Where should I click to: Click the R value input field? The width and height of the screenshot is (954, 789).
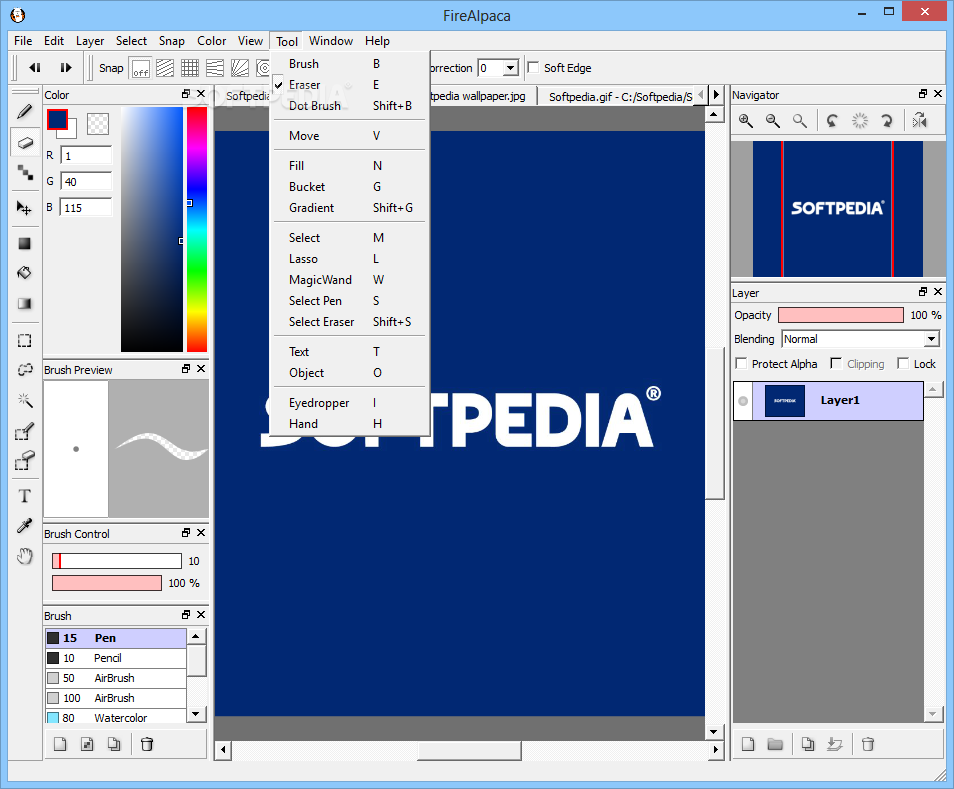pyautogui.click(x=86, y=155)
